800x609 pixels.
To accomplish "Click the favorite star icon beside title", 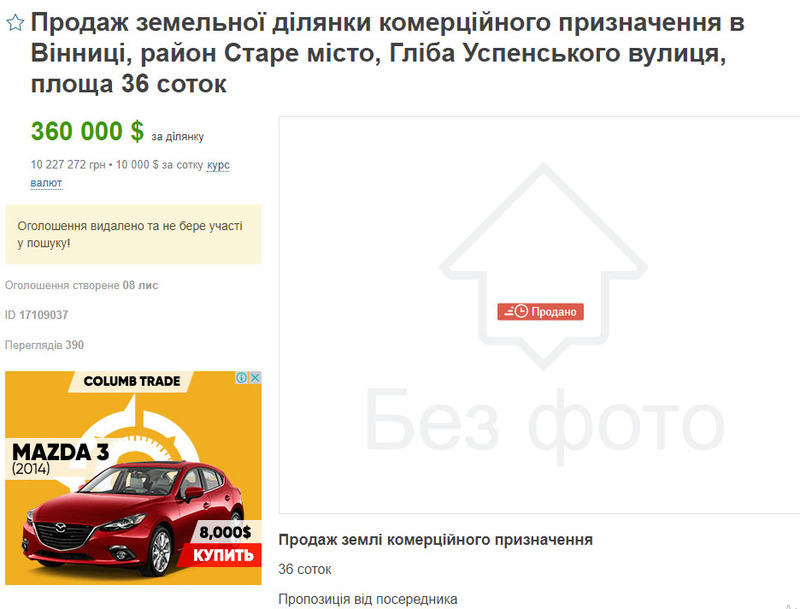I will click(x=15, y=23).
